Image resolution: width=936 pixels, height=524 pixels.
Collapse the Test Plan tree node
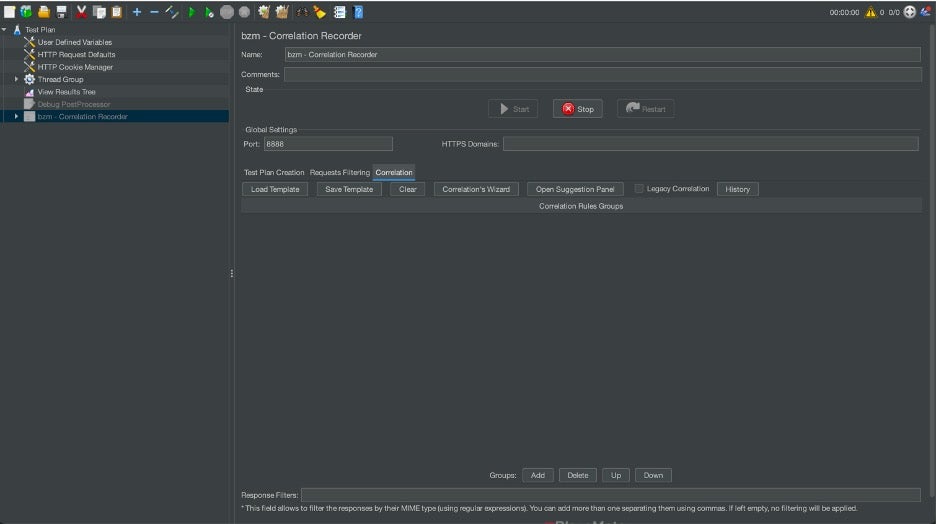5,29
